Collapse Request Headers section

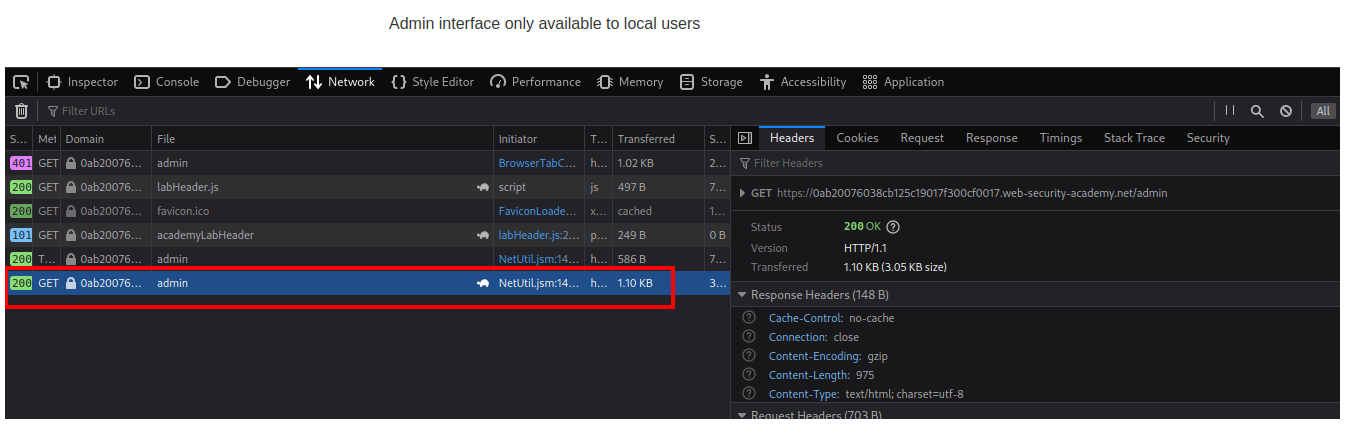[x=742, y=415]
